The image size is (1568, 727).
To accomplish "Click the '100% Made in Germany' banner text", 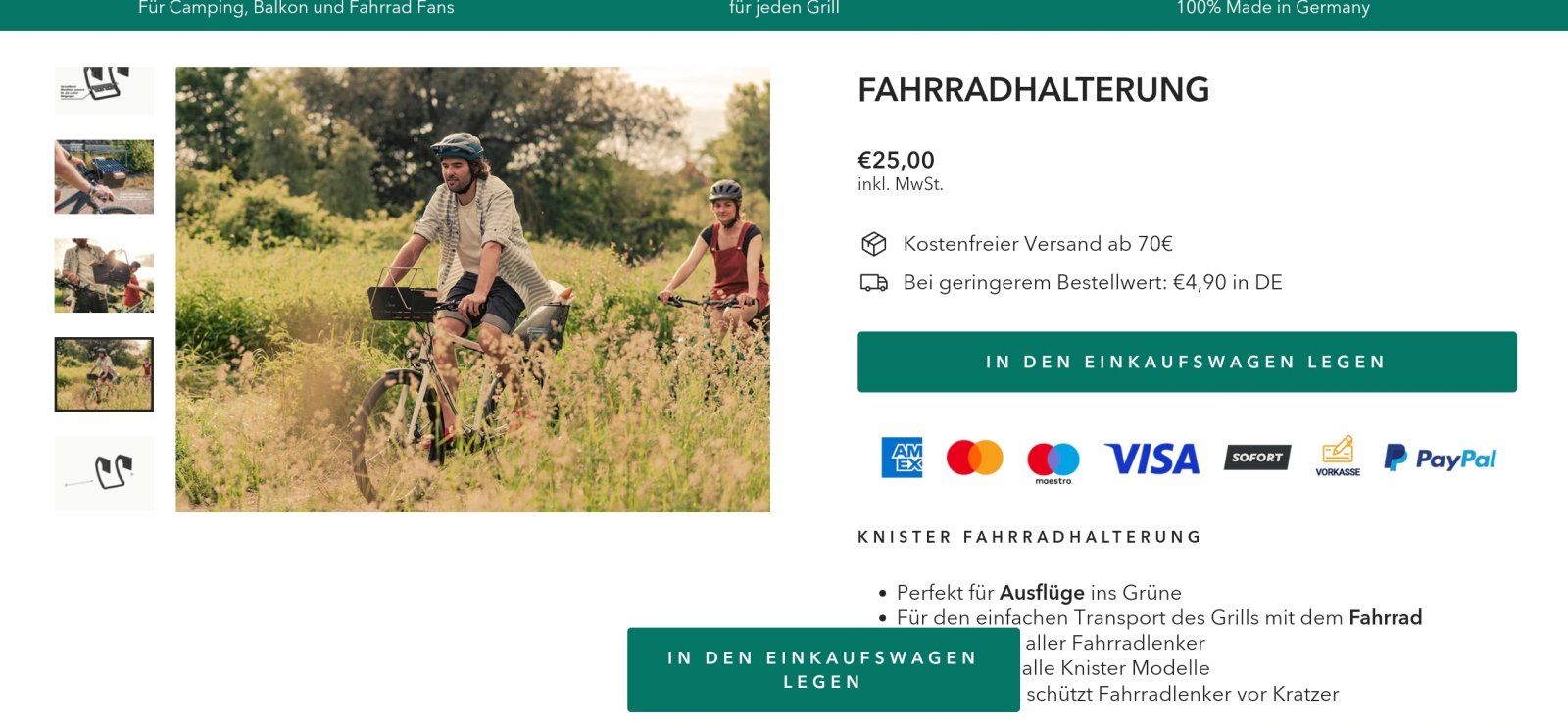I will coord(1273,8).
